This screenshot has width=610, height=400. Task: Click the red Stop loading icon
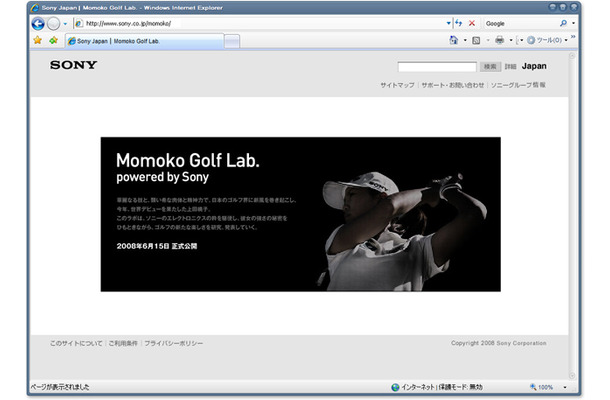pos(472,23)
